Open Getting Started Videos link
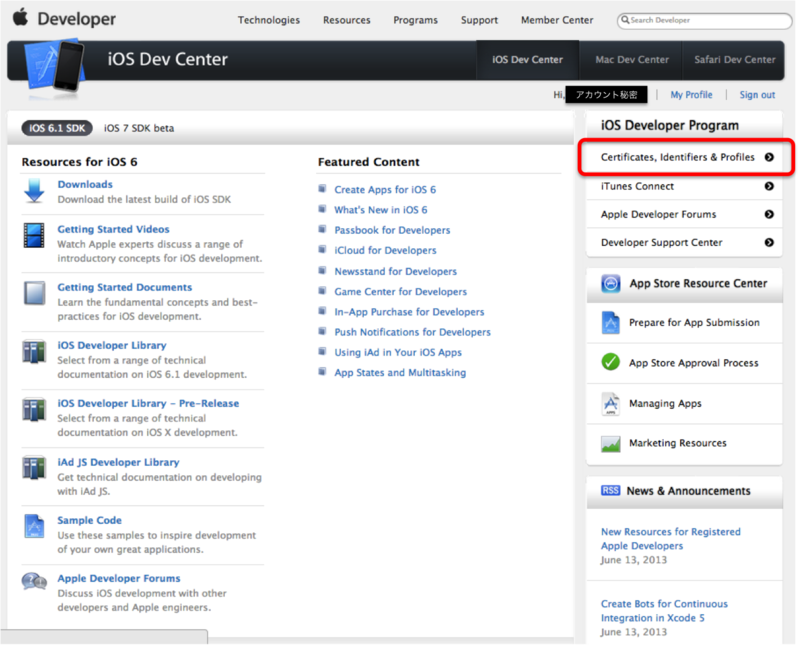The height and width of the screenshot is (645, 800). (113, 229)
